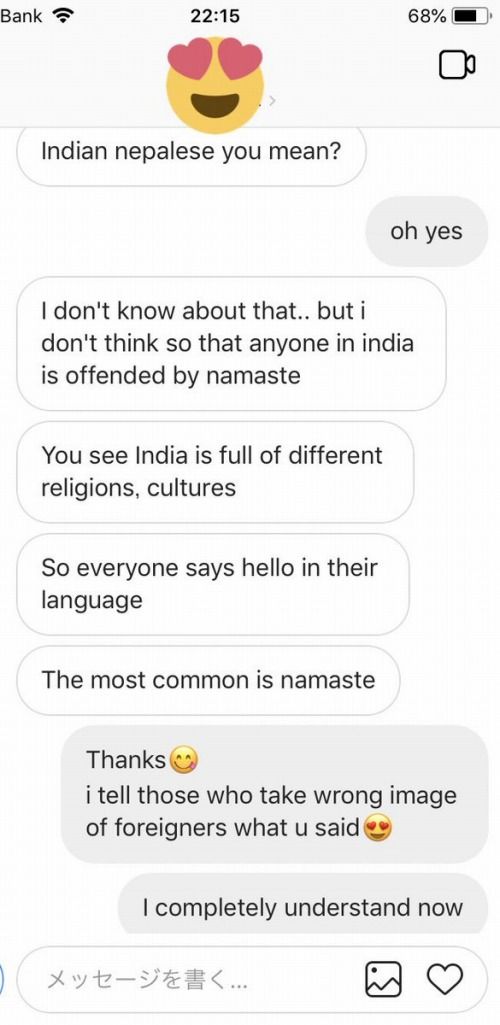Send a heart reaction icon
Image resolution: width=500 pixels, height=1025 pixels.
click(x=444, y=979)
